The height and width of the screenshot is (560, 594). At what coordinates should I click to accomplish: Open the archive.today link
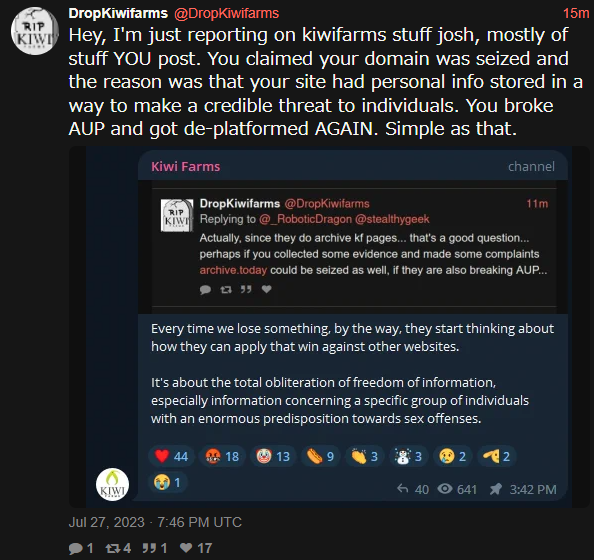click(x=233, y=270)
